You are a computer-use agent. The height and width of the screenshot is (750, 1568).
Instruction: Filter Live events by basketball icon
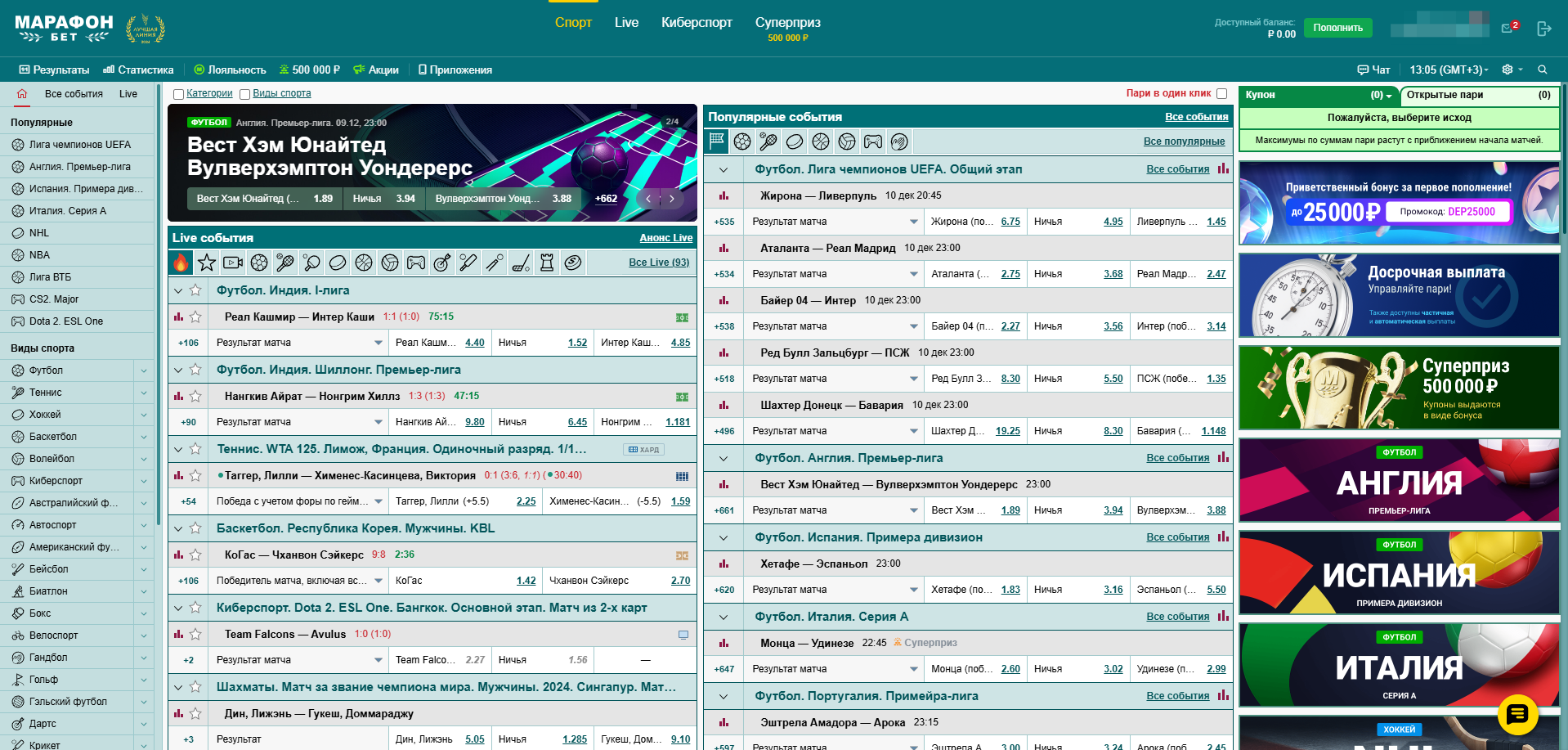(364, 263)
